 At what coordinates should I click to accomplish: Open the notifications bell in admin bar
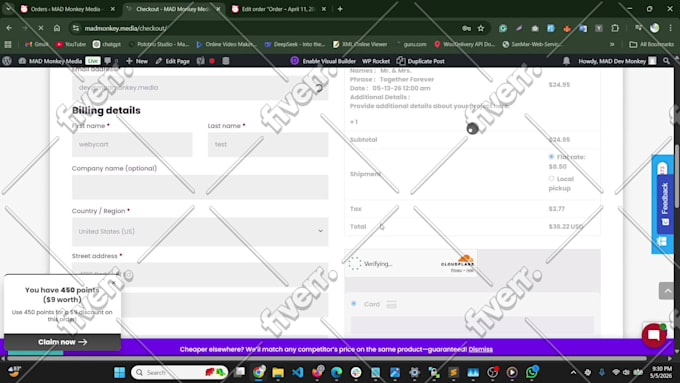tap(566, 61)
